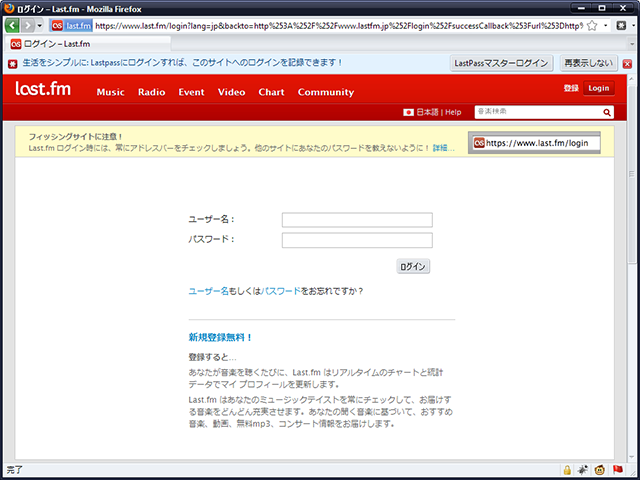Open the tab list dropdown arrow

632,44
